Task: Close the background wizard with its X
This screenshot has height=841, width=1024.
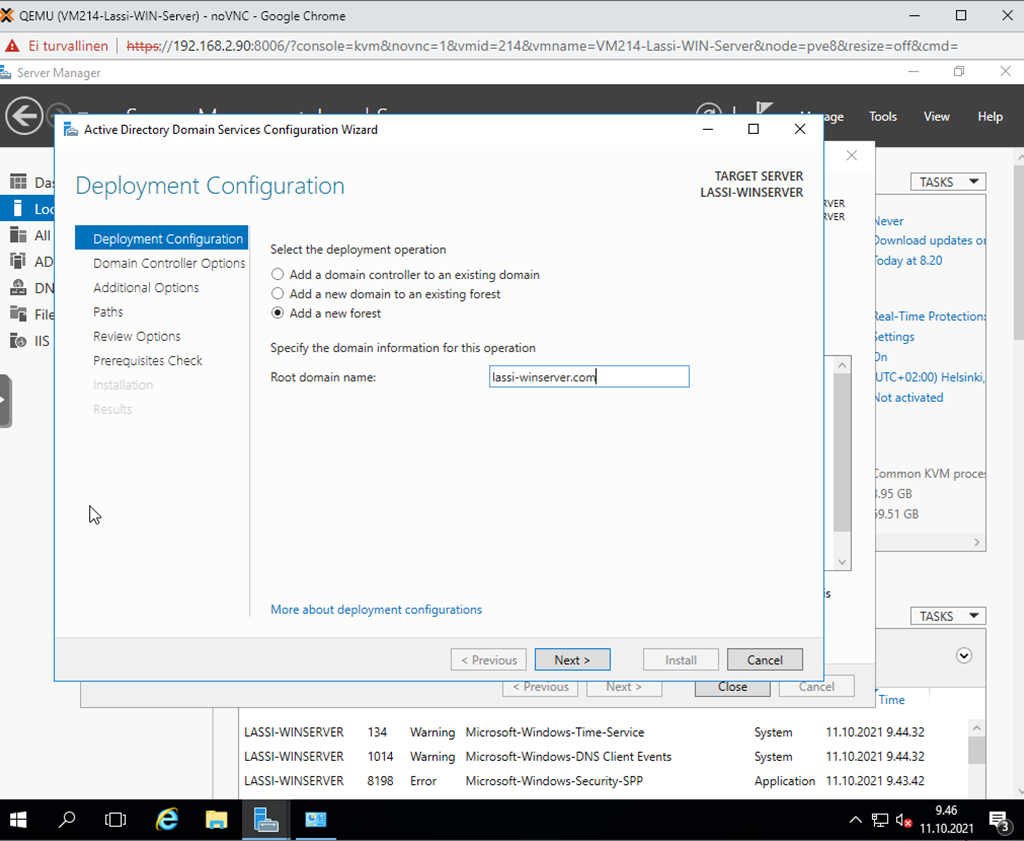Action: pyautogui.click(x=852, y=155)
